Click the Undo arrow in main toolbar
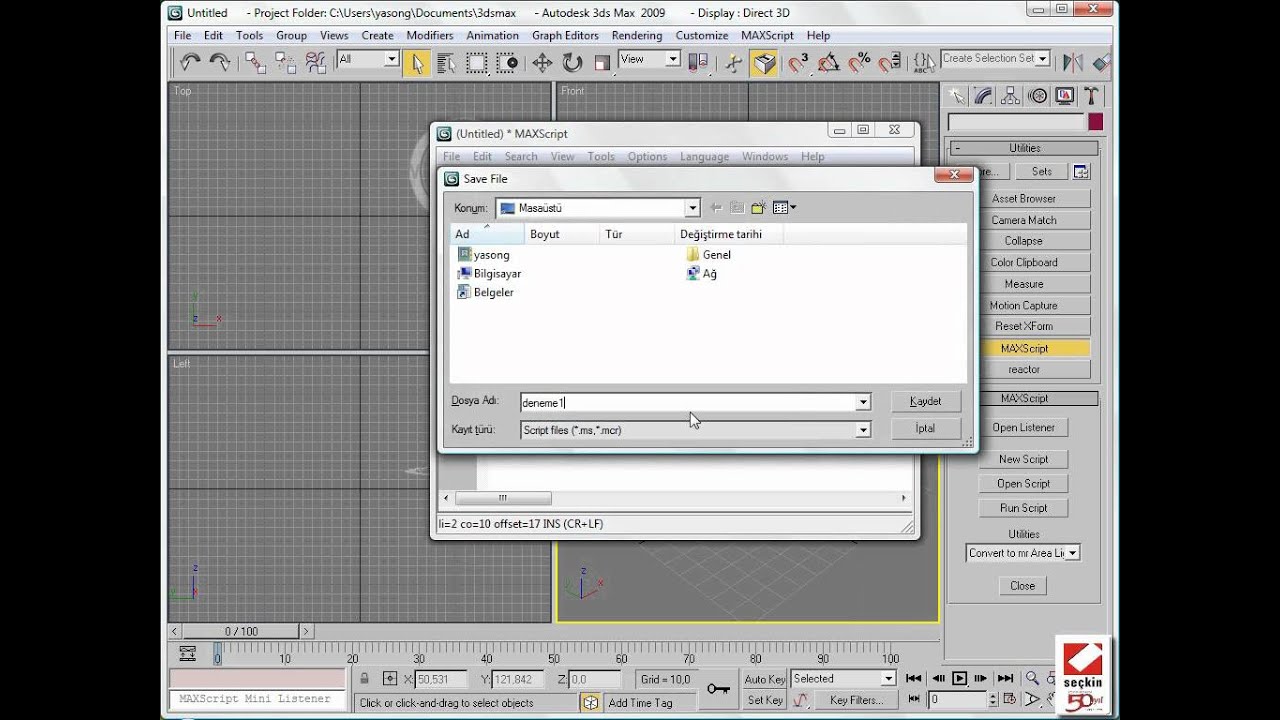The image size is (1280, 720). click(x=190, y=63)
